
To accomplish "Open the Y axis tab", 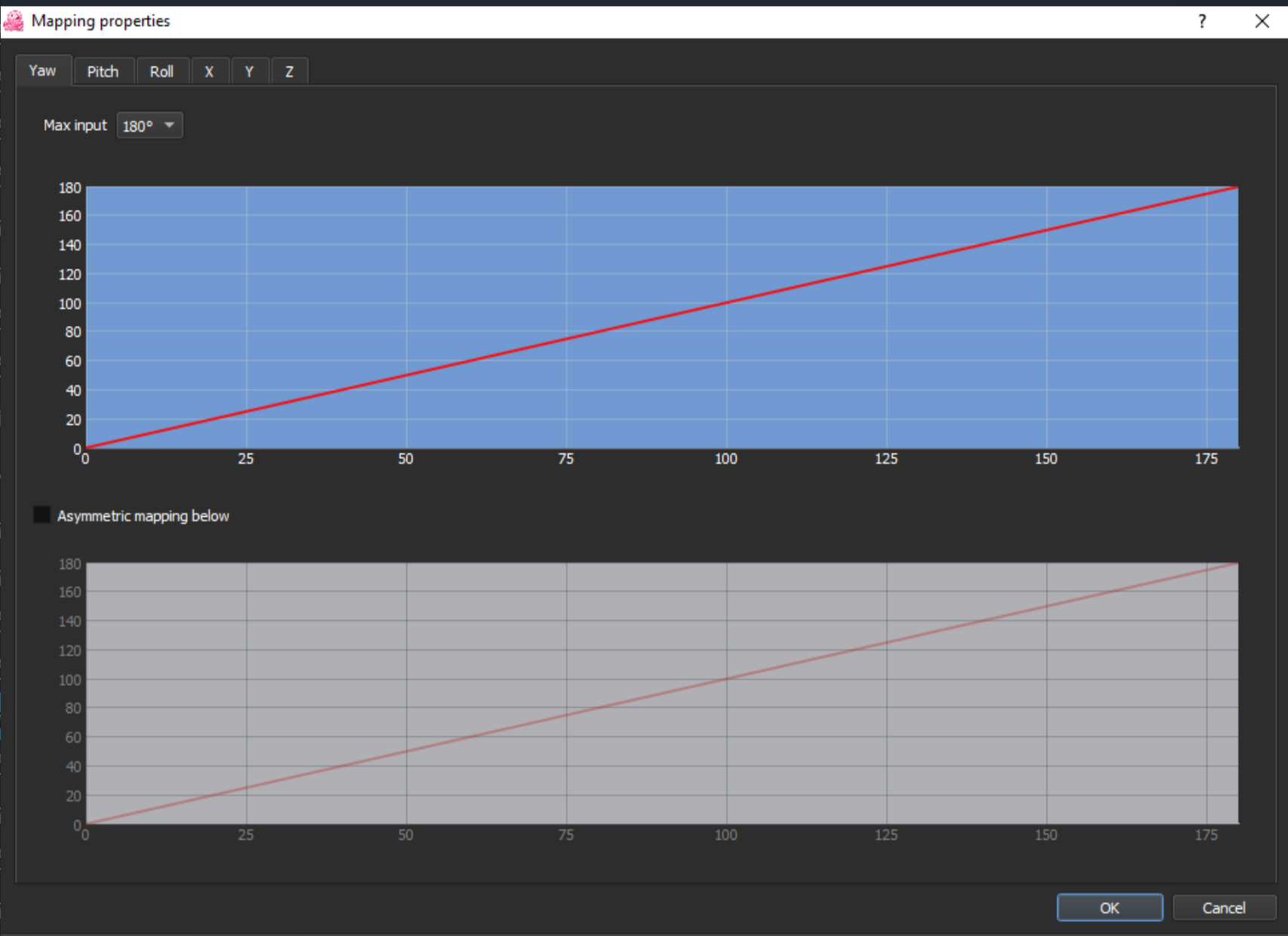I will [x=250, y=72].
